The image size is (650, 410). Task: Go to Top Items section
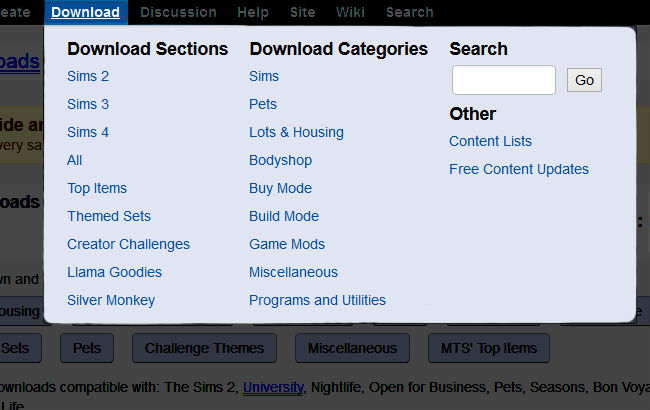click(97, 188)
